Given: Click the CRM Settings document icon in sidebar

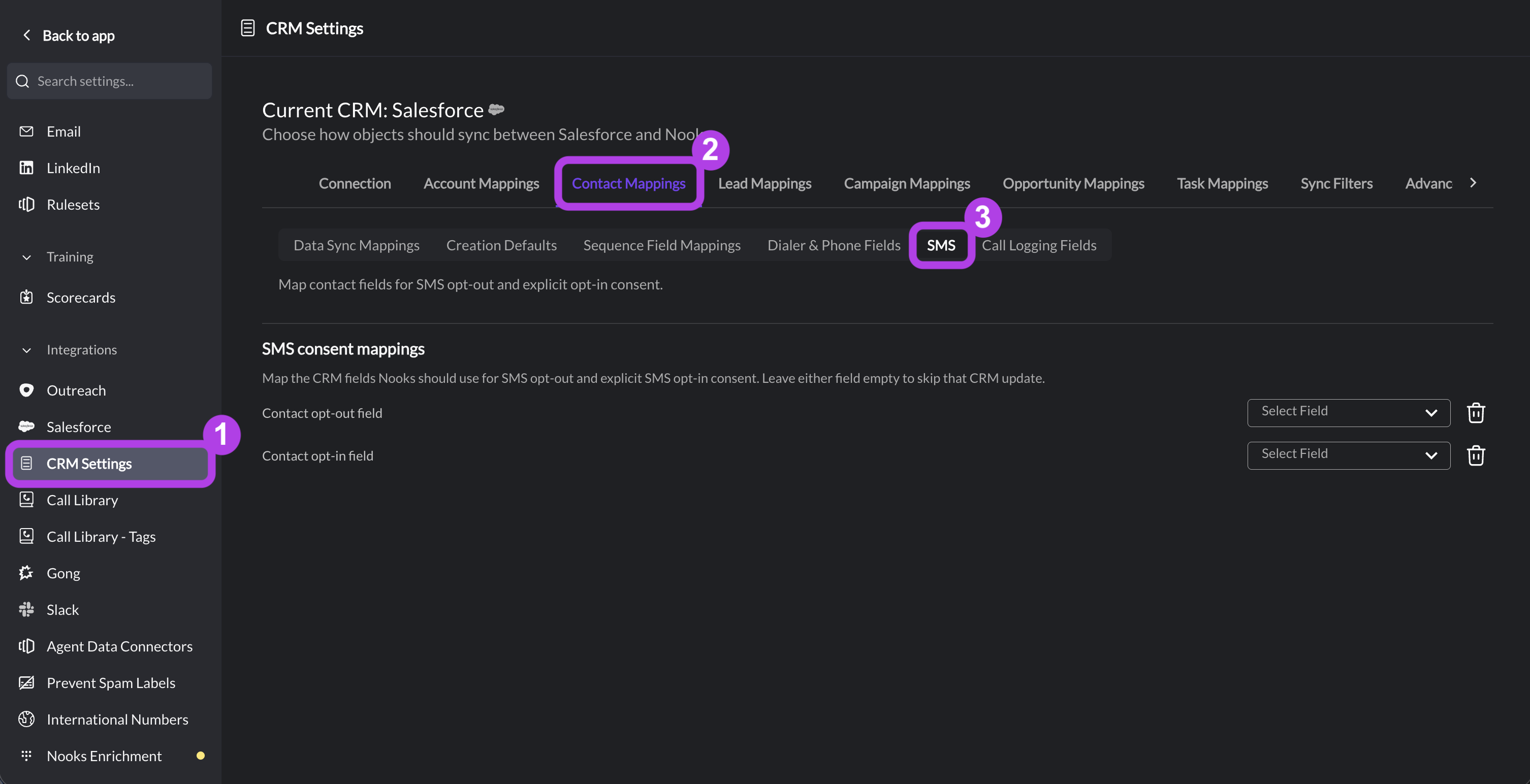Looking at the screenshot, I should [26, 463].
